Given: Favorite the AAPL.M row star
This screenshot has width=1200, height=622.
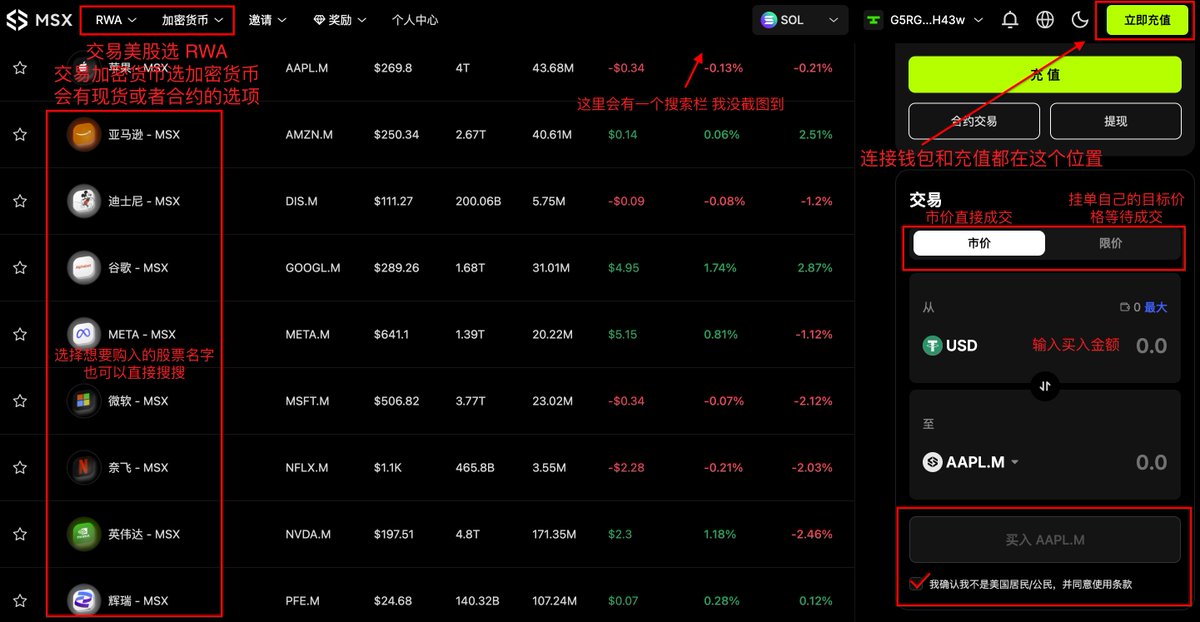Looking at the screenshot, I should tap(19, 68).
